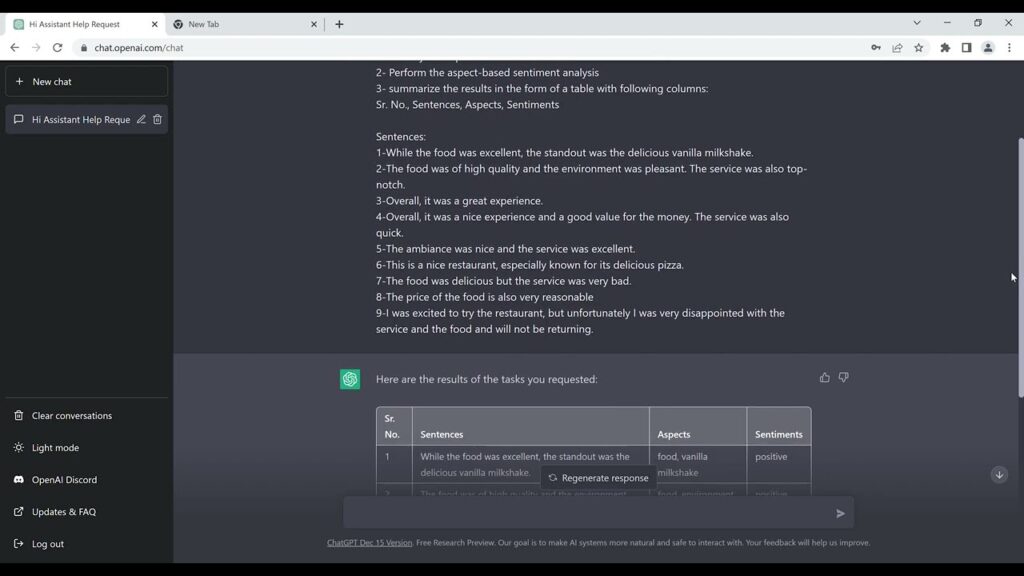
Task: Bookmark this page with the star icon
Action: pyautogui.click(x=919, y=48)
